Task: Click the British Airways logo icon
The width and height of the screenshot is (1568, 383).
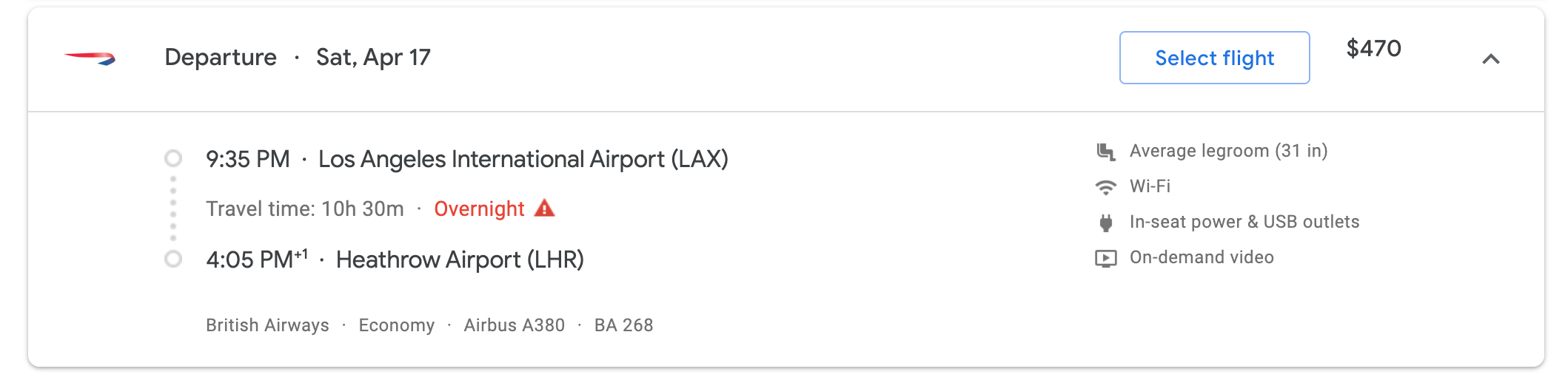Action: pyautogui.click(x=90, y=58)
